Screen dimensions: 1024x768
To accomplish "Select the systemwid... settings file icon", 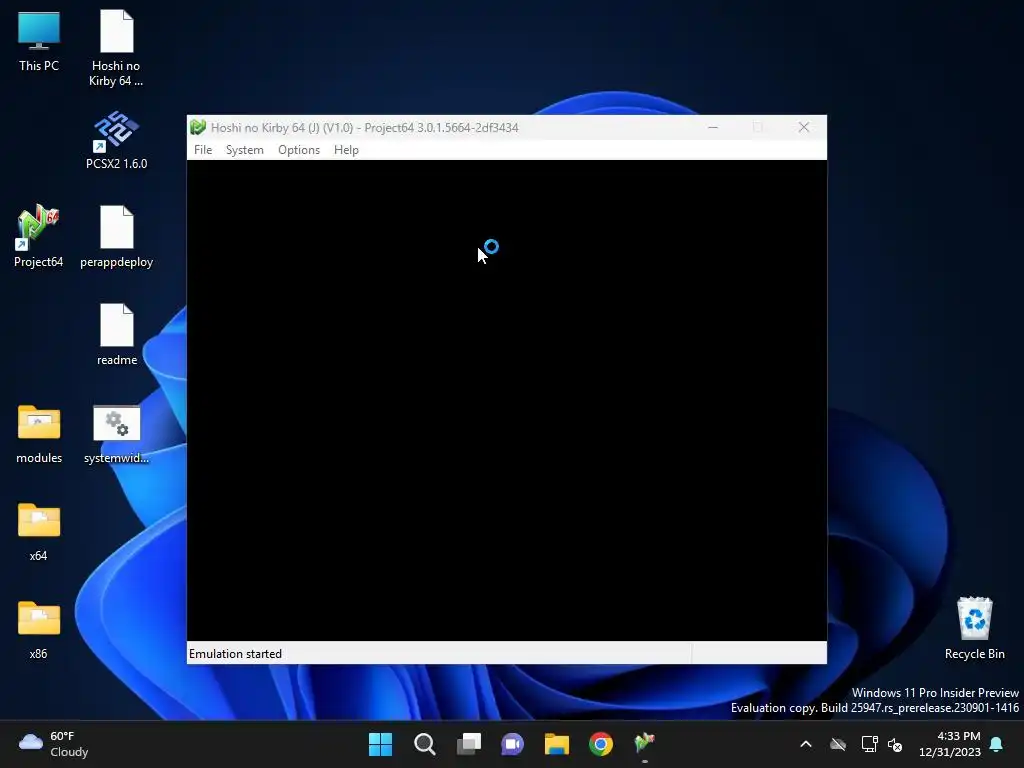I will coord(116,434).
